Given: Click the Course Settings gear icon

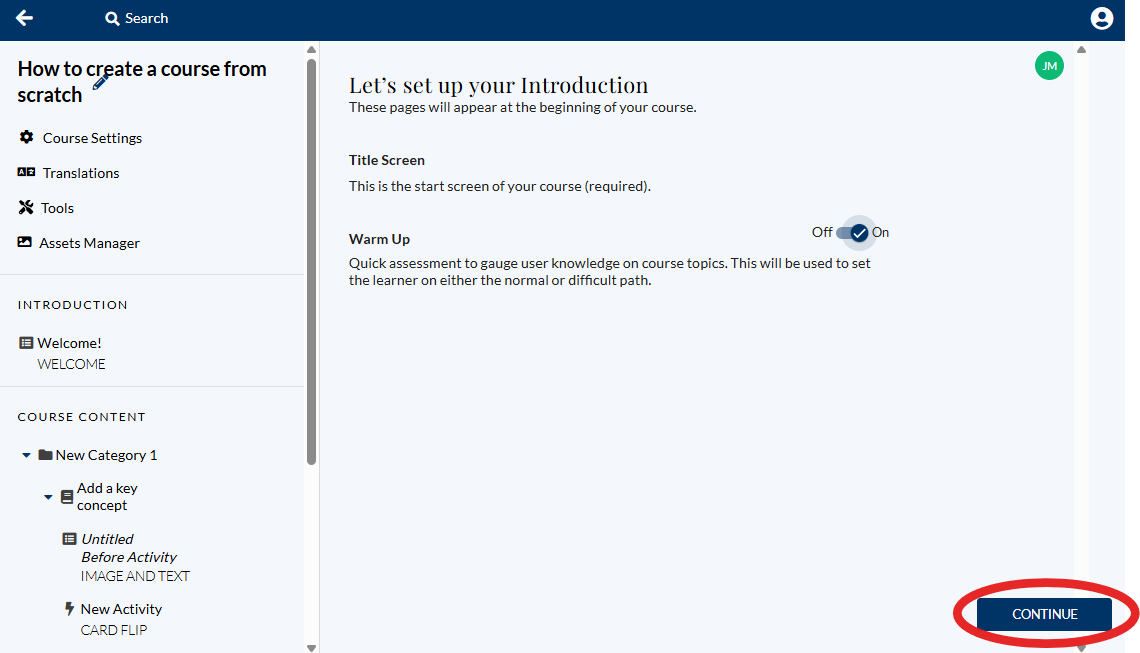Looking at the screenshot, I should click(26, 137).
